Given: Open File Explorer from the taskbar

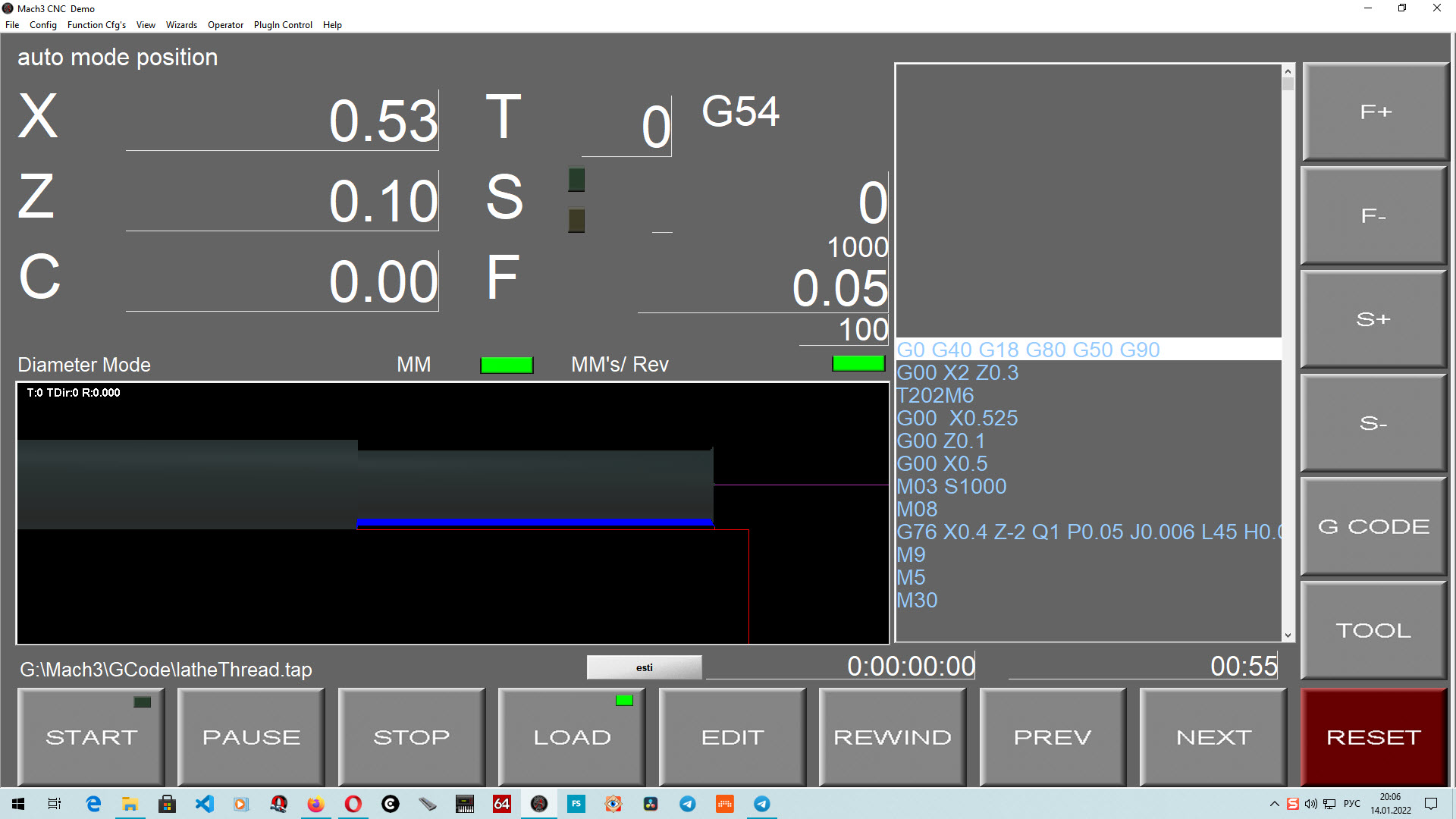Looking at the screenshot, I should click(x=130, y=804).
